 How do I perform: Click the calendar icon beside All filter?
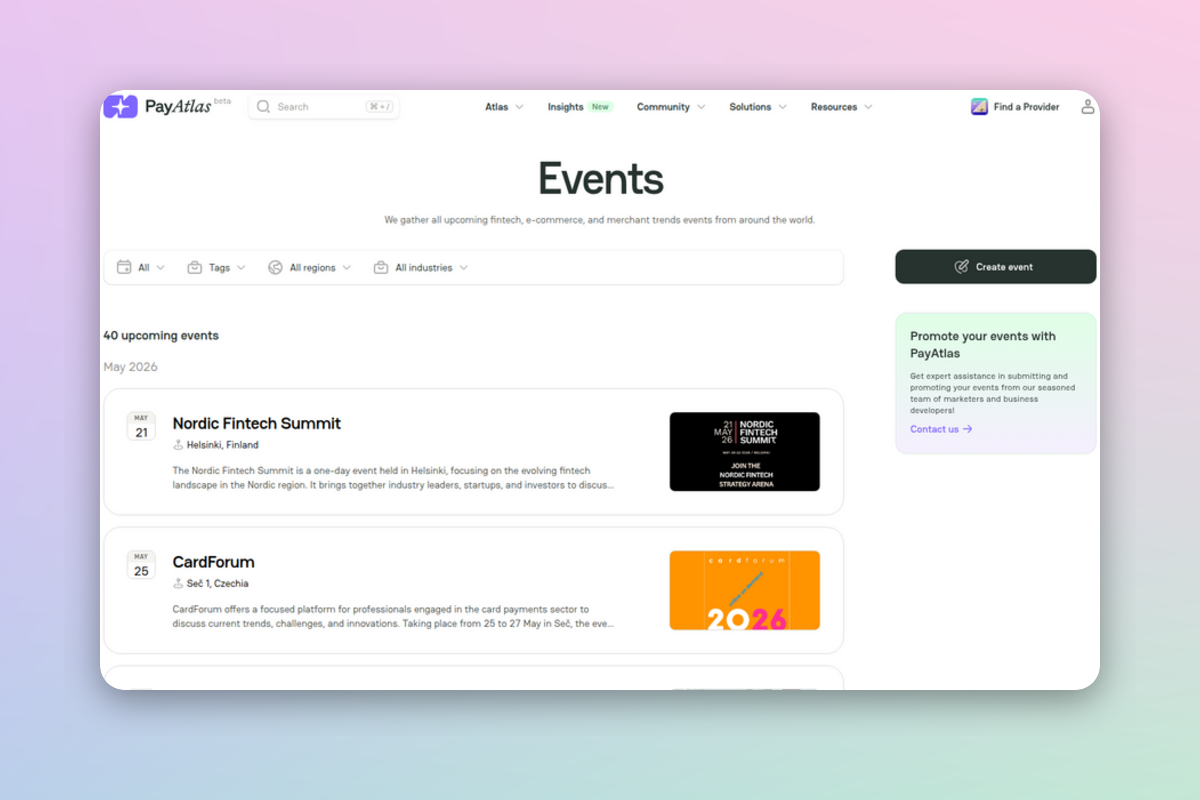pyautogui.click(x=124, y=267)
